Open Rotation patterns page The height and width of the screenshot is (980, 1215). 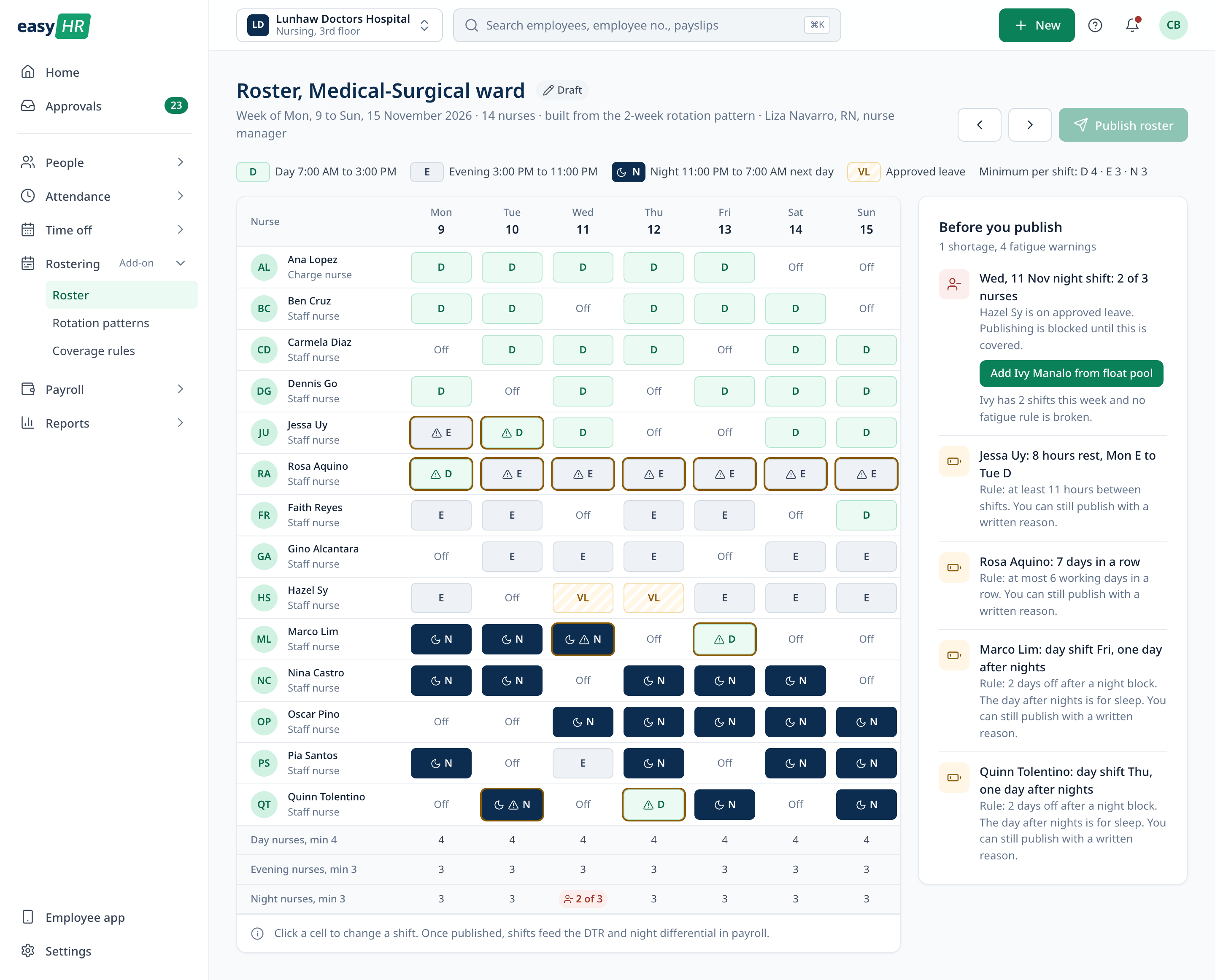point(121,323)
